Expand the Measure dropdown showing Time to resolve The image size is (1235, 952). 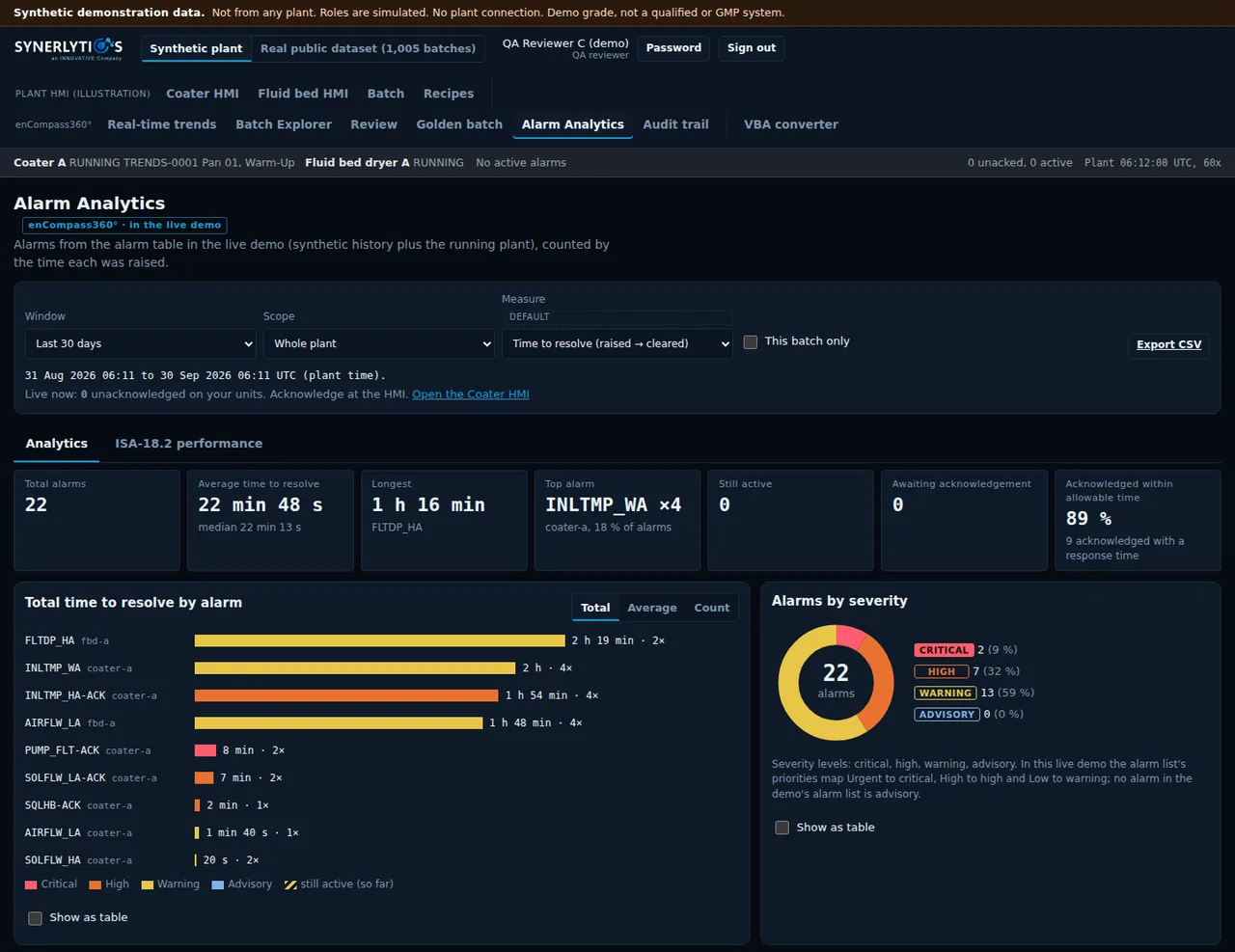point(617,343)
